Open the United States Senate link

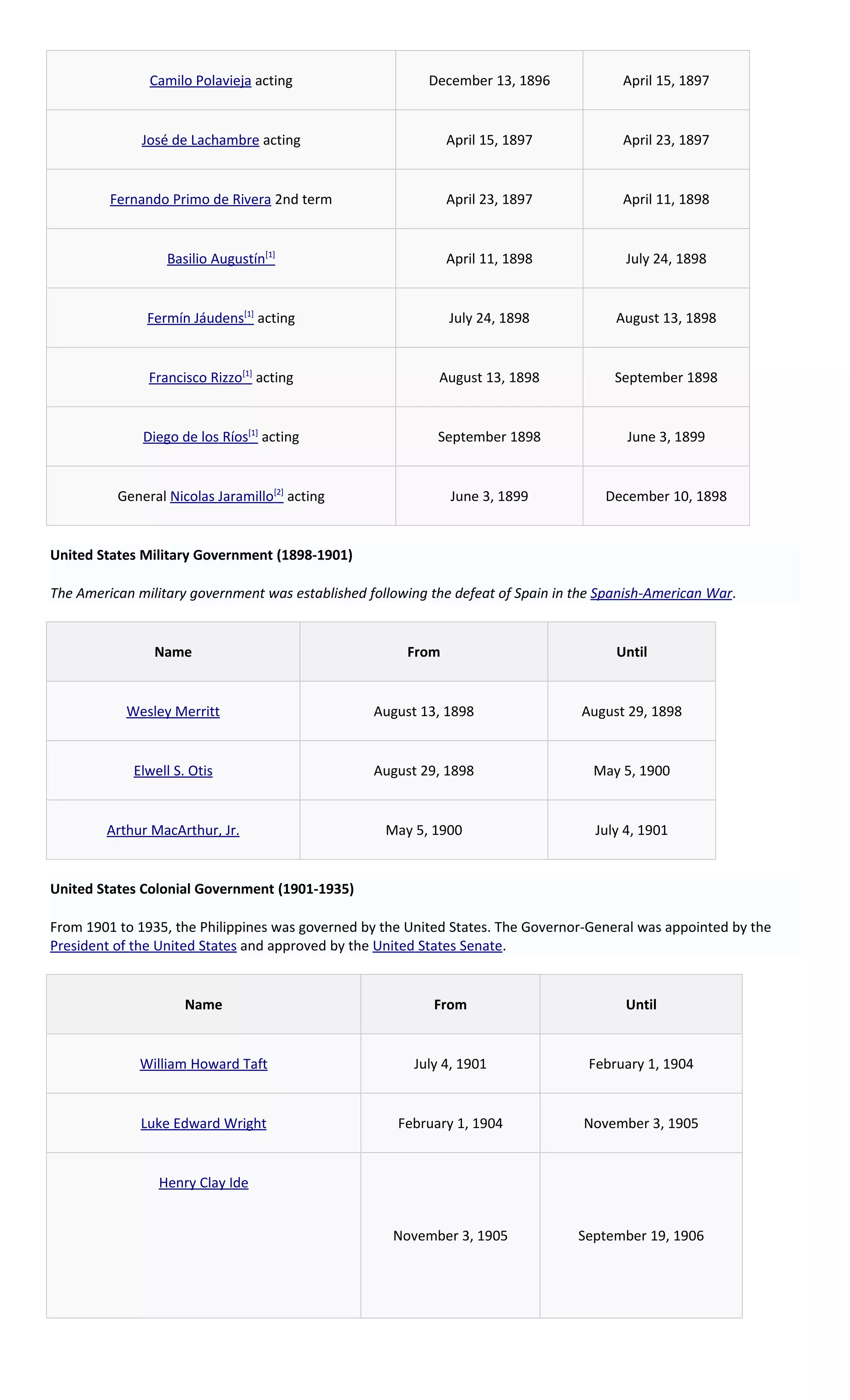(x=437, y=946)
